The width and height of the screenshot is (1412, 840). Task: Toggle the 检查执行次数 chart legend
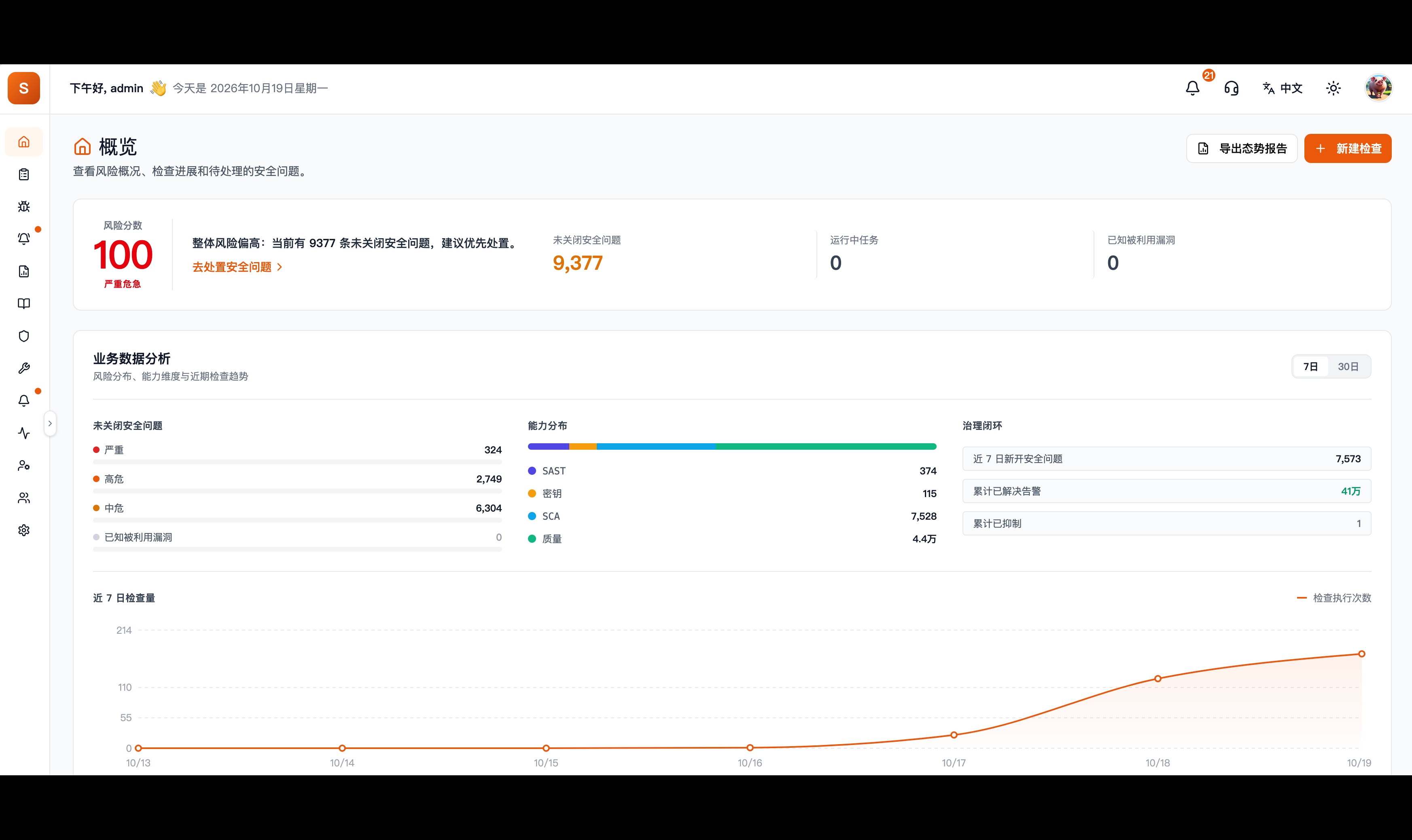[1334, 598]
